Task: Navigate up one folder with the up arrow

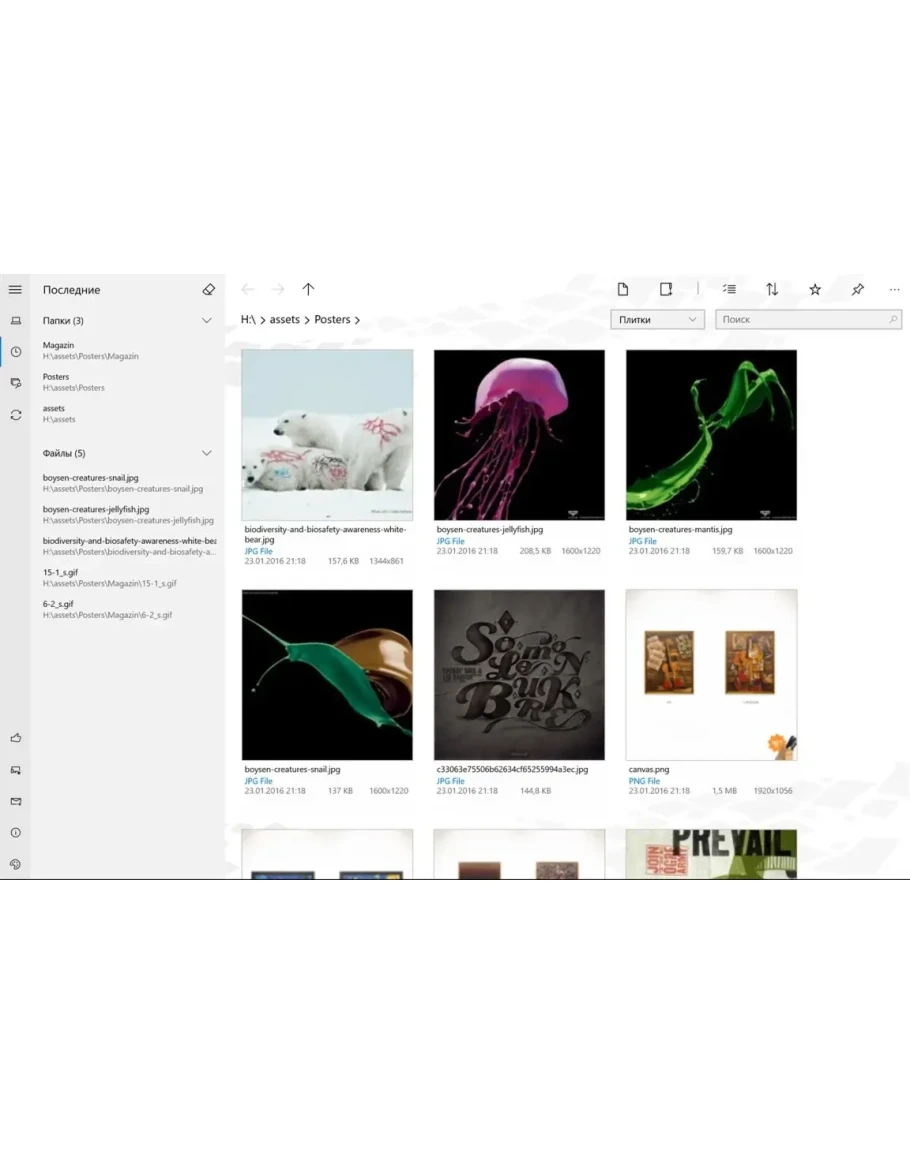Action: [x=308, y=290]
